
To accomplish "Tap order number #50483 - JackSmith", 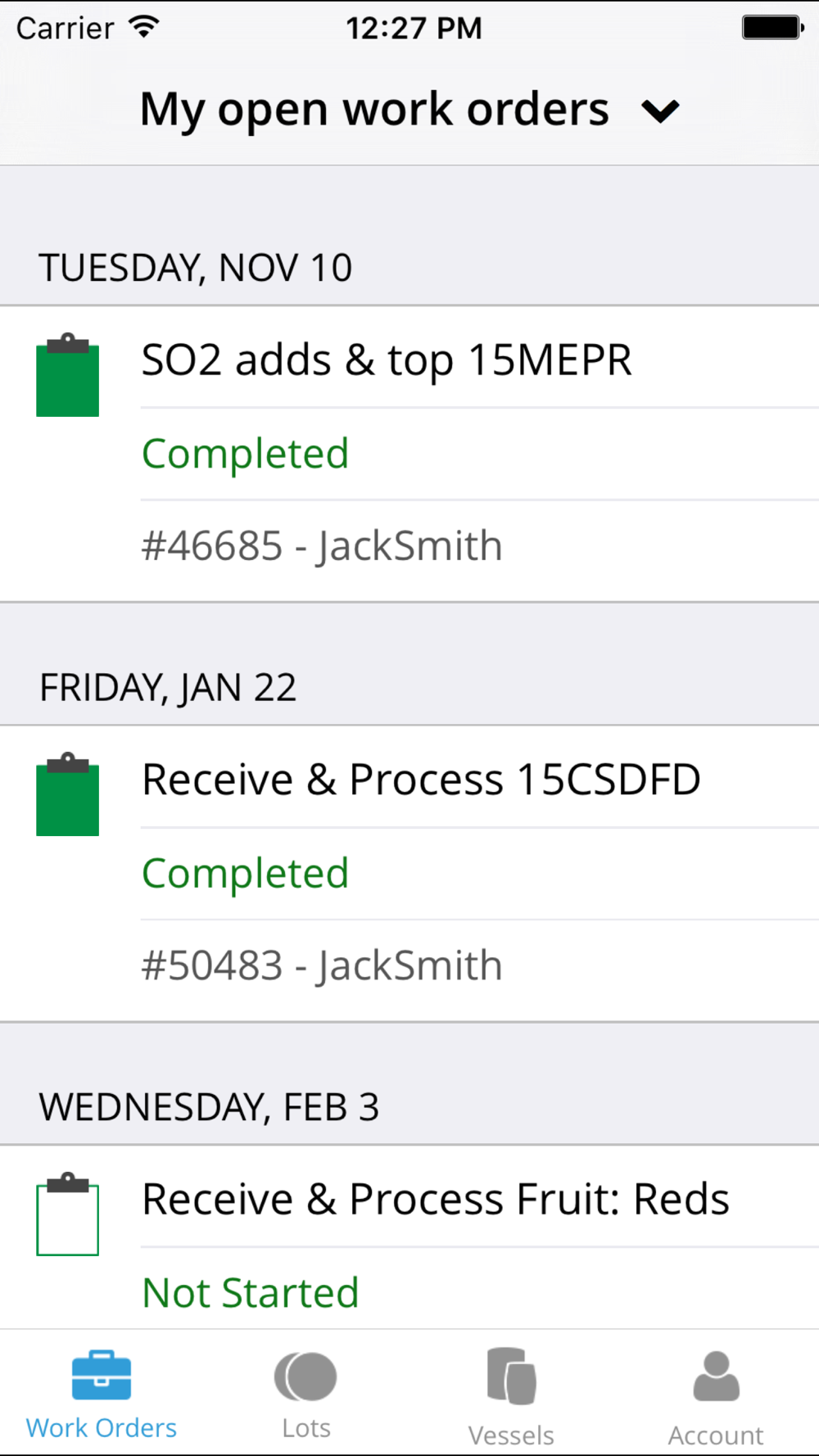I will 322,965.
